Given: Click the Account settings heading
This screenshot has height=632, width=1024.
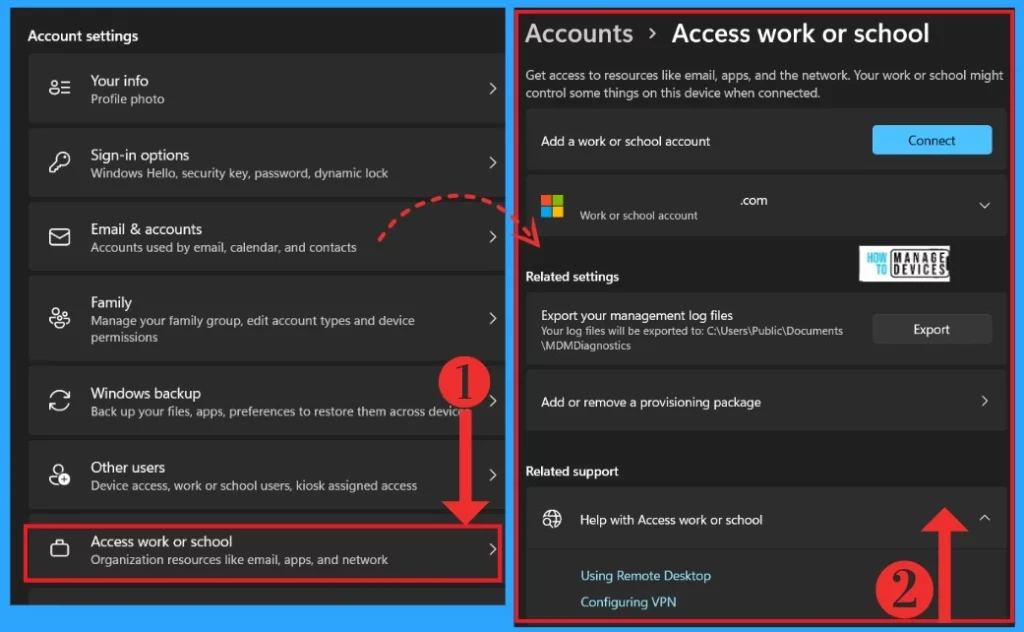Looking at the screenshot, I should (83, 37).
